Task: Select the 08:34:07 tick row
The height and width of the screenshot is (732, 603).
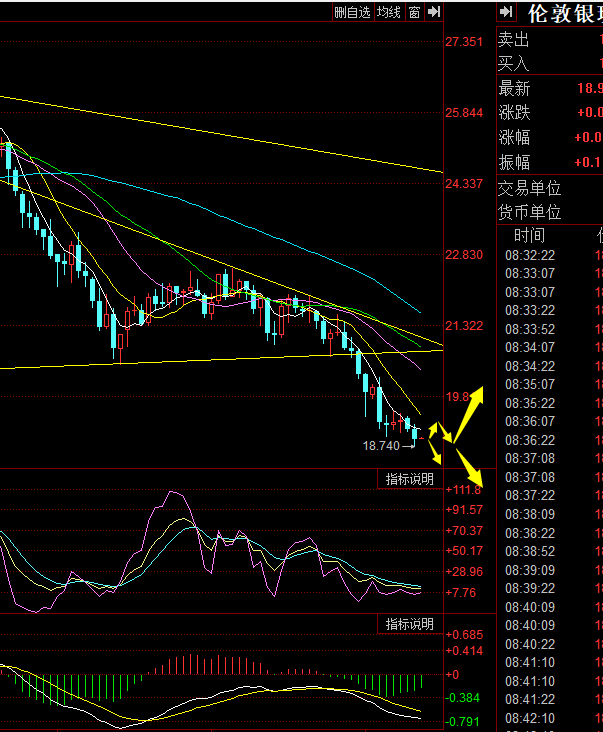Action: (550, 347)
